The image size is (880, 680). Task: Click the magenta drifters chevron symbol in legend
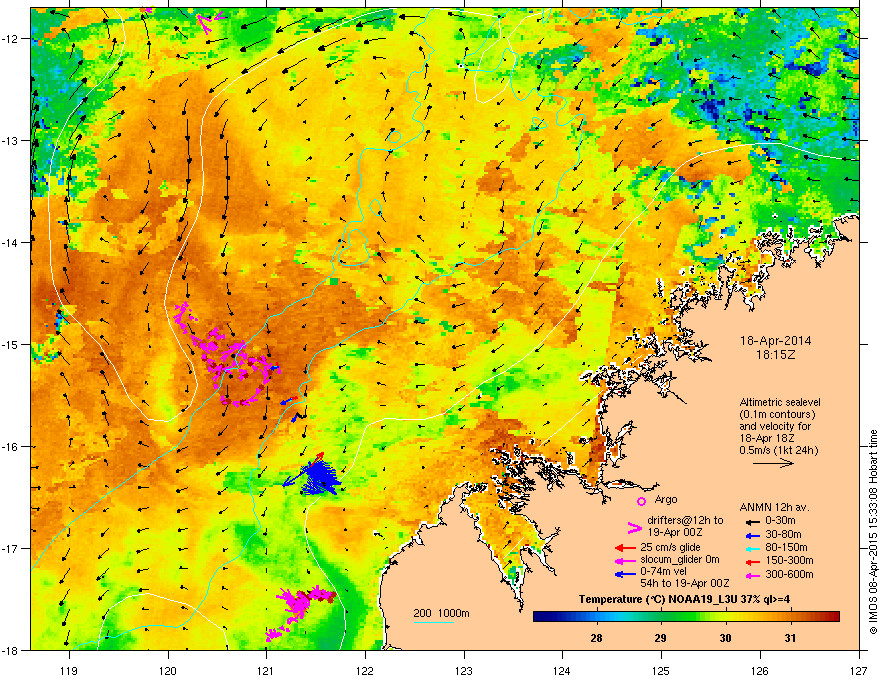coord(634,527)
